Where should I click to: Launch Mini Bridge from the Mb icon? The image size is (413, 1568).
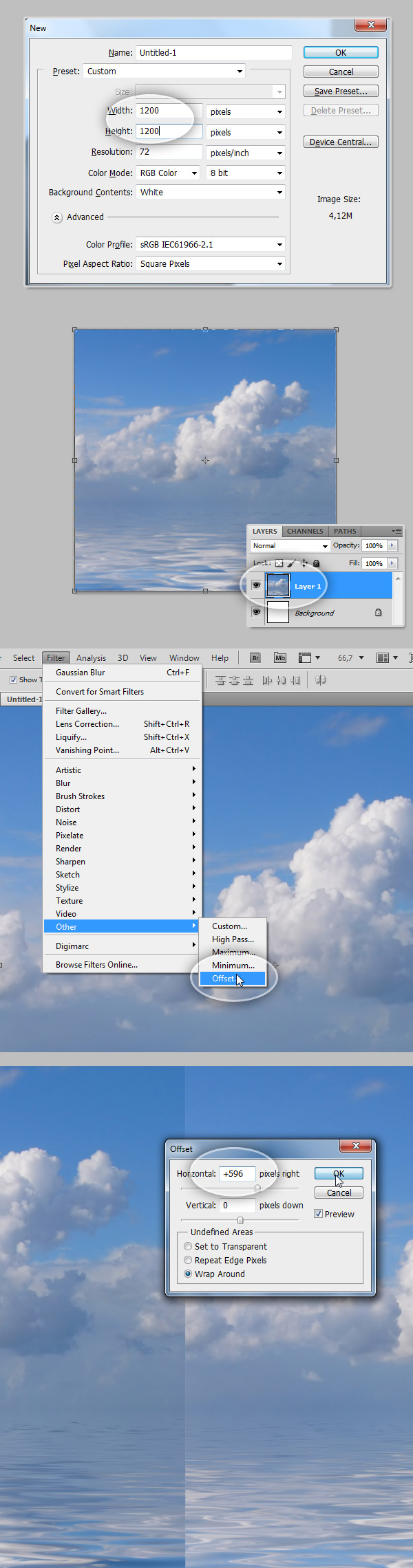tap(279, 658)
